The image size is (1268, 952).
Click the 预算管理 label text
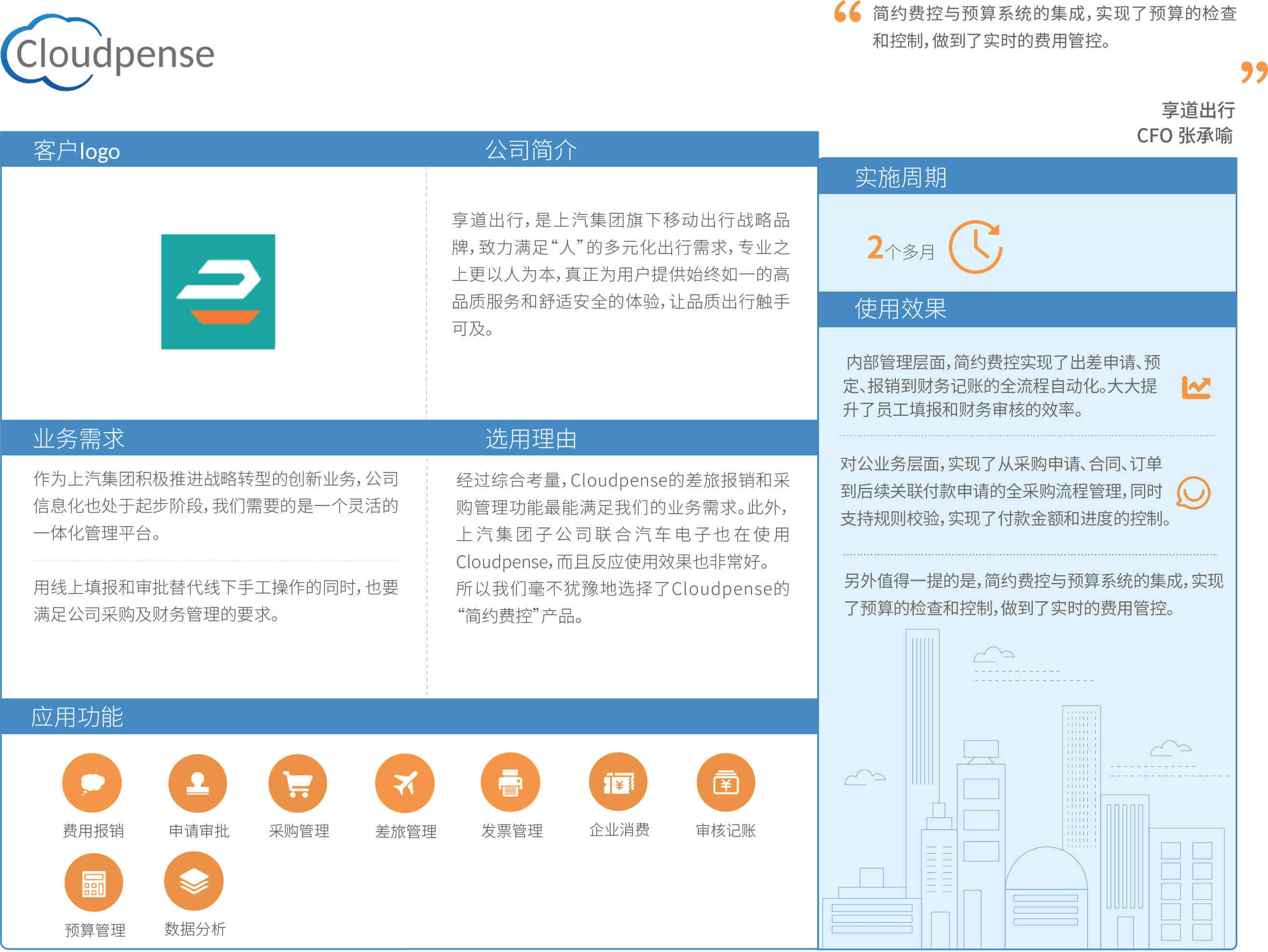(x=94, y=930)
